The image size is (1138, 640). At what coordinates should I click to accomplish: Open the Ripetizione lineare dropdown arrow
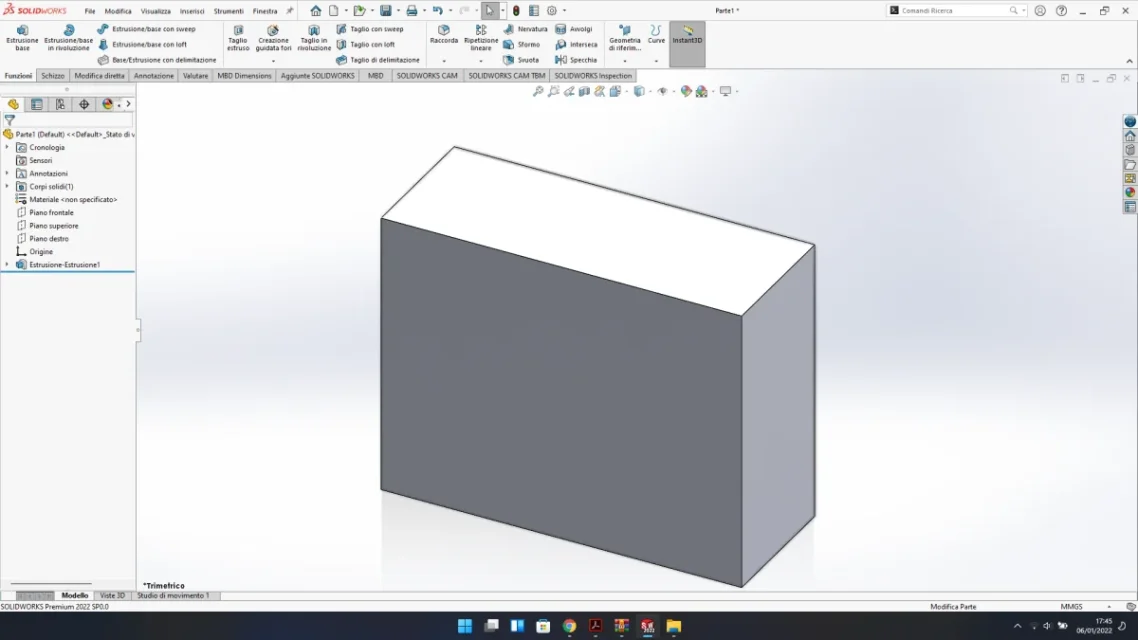coord(481,61)
